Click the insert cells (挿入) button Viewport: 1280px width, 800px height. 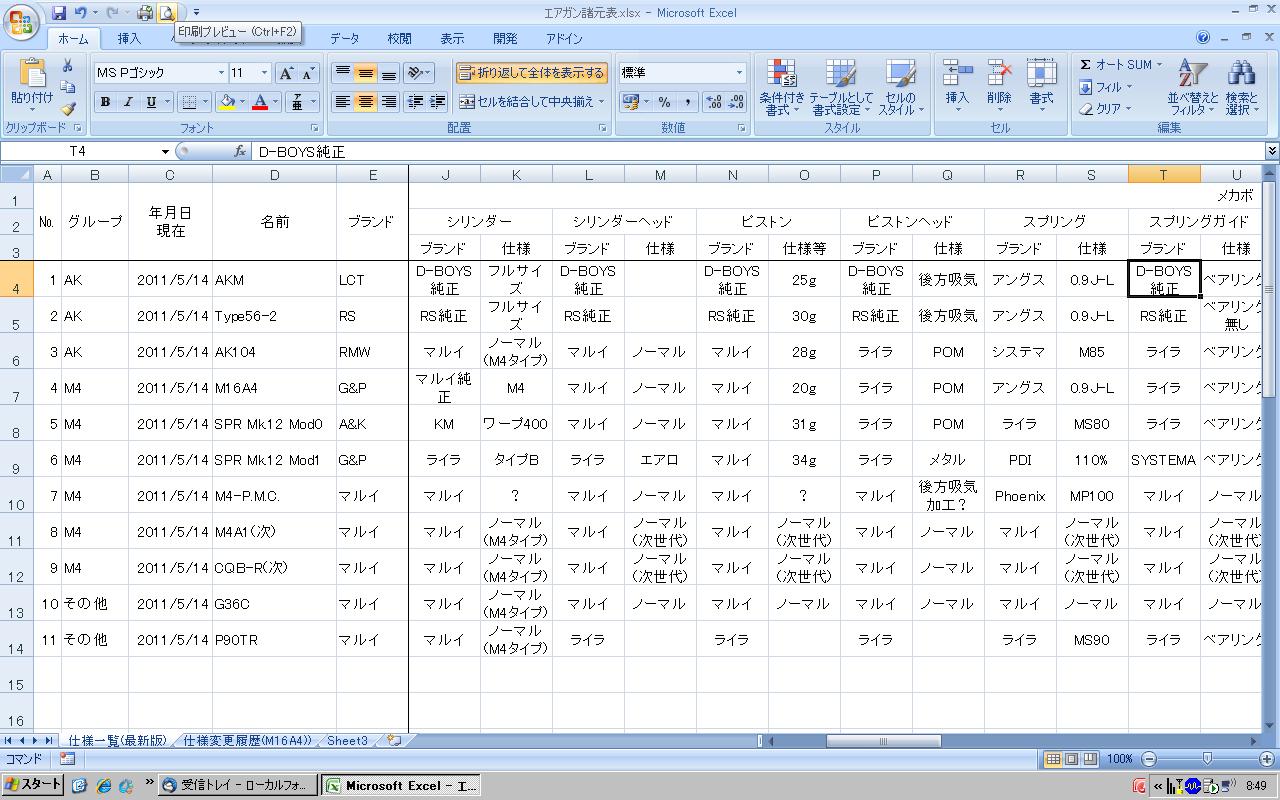pyautogui.click(x=957, y=85)
